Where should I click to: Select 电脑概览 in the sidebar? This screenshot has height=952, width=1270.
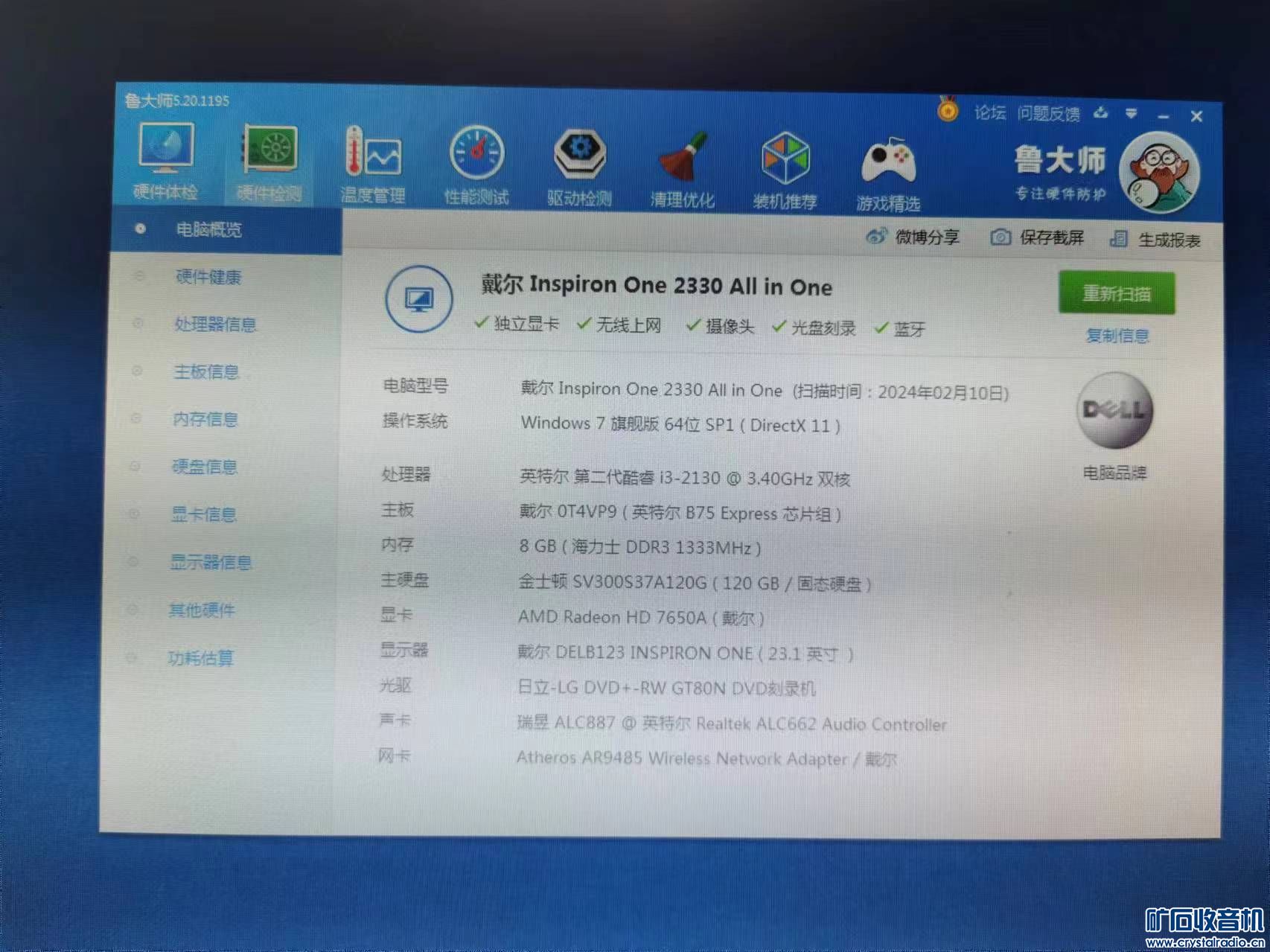[x=226, y=229]
